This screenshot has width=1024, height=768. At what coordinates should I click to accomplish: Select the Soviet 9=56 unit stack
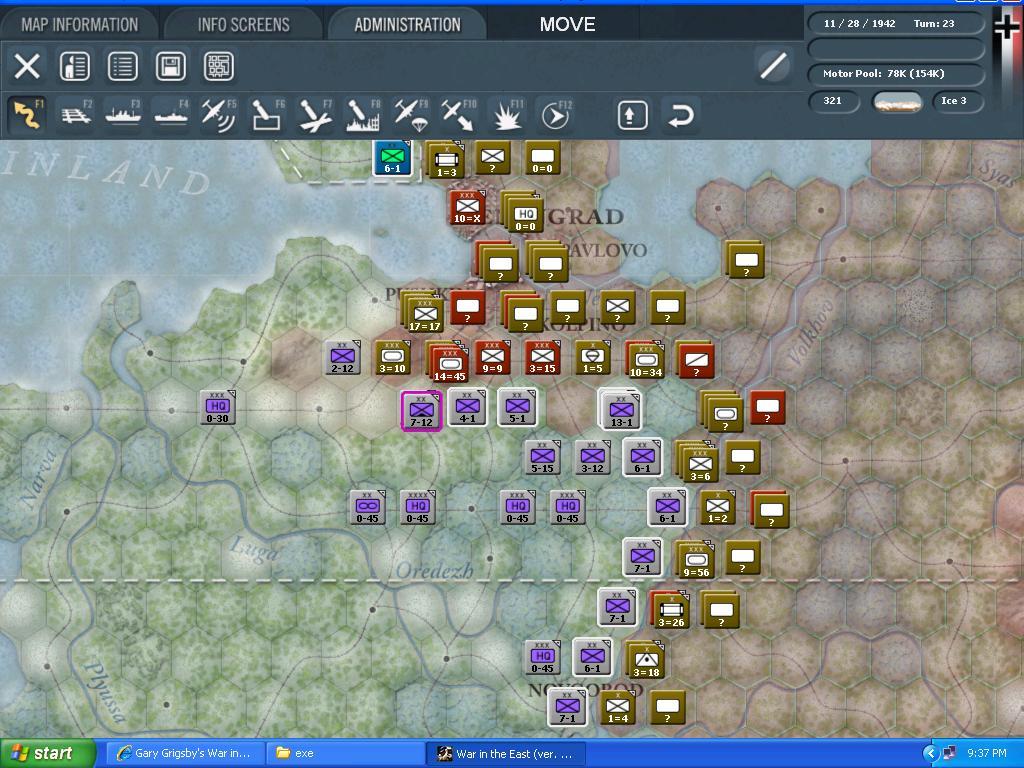(x=695, y=560)
